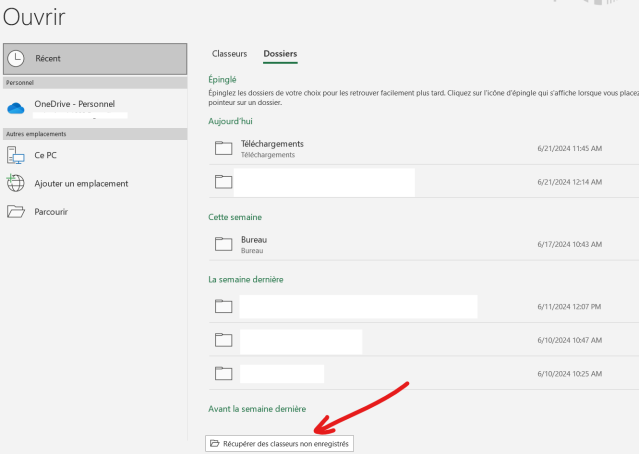This screenshot has height=454, width=639.
Task: Click the open folder icon beside Parcourir
Action: pyautogui.click(x=16, y=212)
